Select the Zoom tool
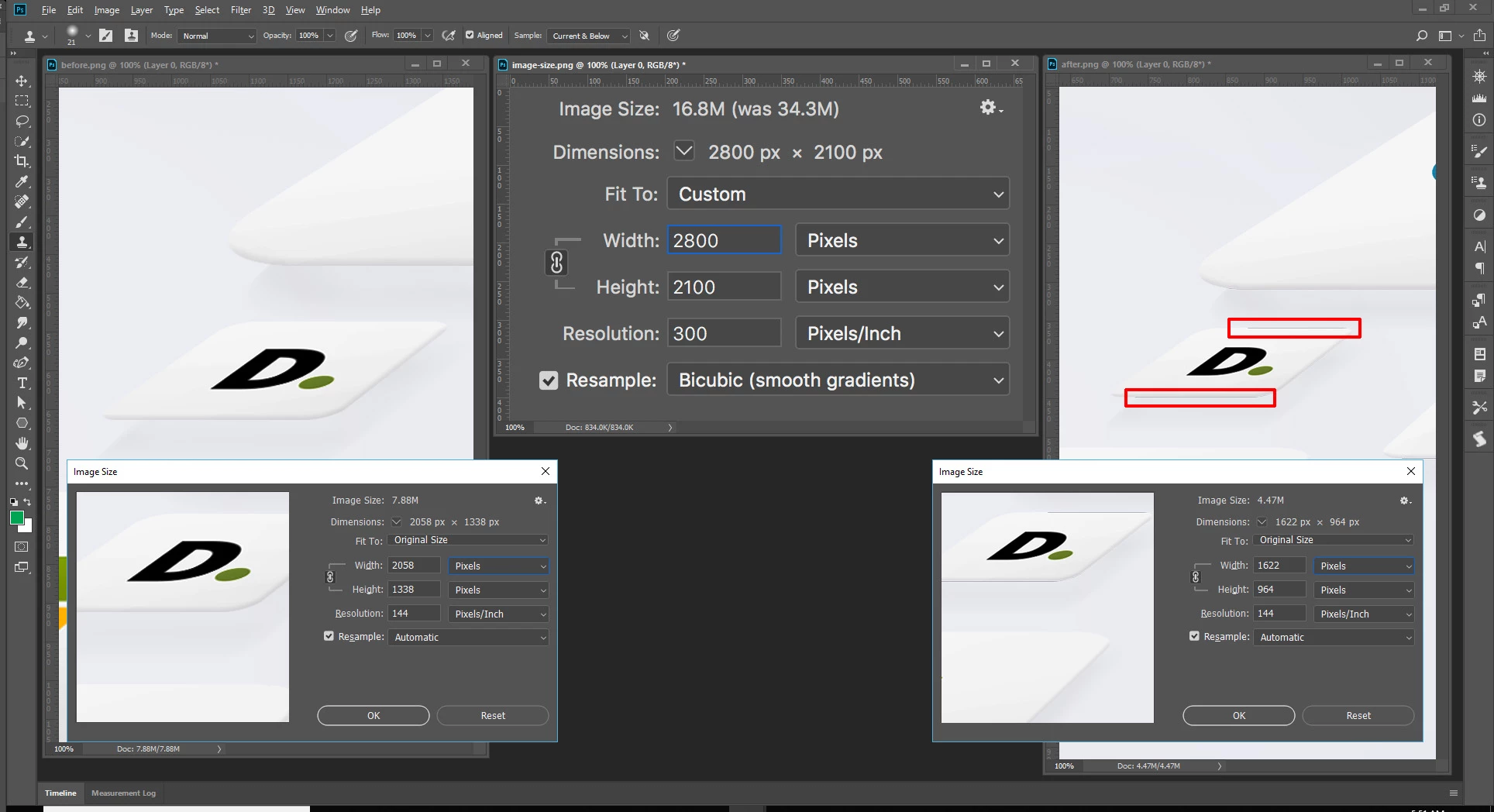The width and height of the screenshot is (1494, 812). tap(22, 463)
